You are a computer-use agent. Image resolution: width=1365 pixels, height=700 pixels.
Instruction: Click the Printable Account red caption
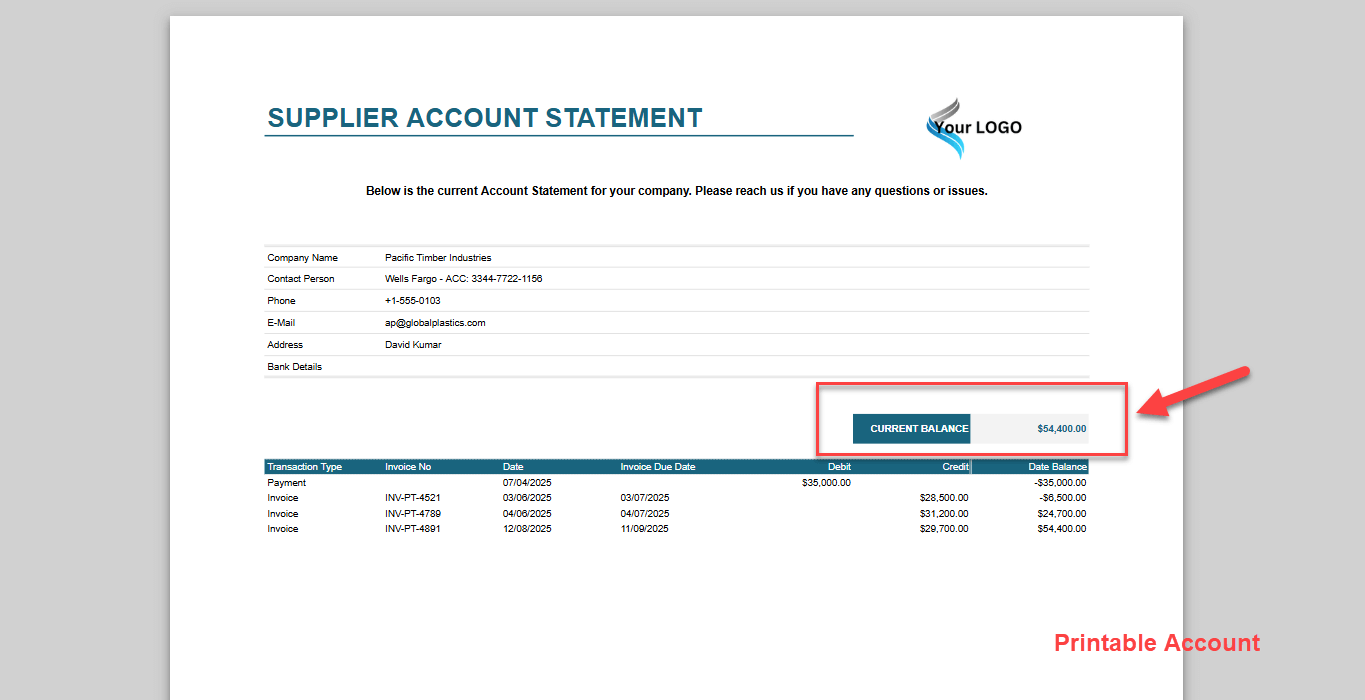pos(1157,643)
